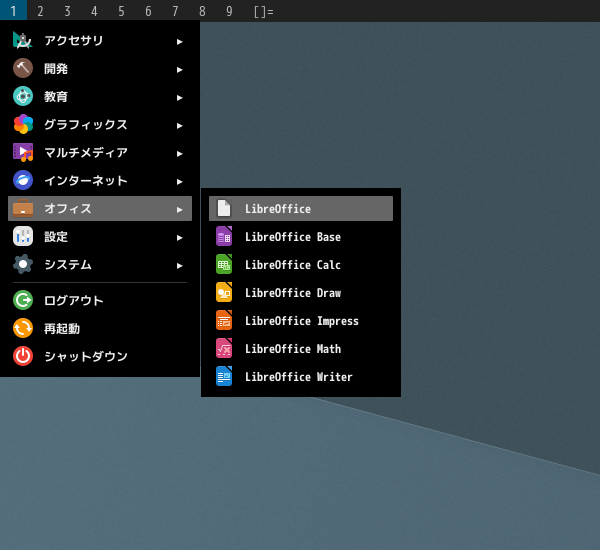600x550 pixels.
Task: Select the システム menu entry
Action: pyautogui.click(x=100, y=264)
